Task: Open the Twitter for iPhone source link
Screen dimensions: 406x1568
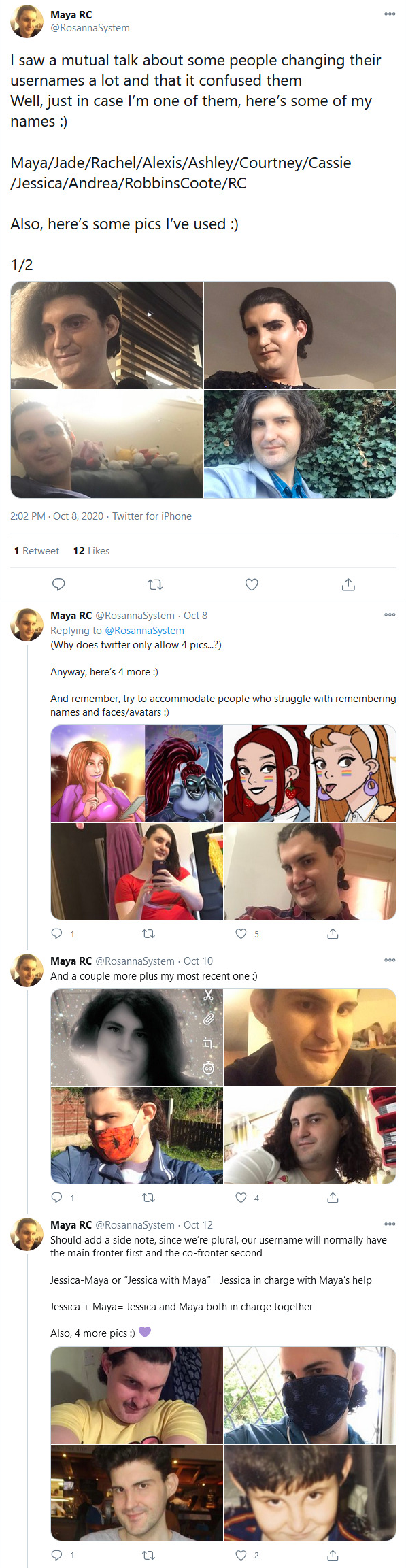Action: point(152,516)
